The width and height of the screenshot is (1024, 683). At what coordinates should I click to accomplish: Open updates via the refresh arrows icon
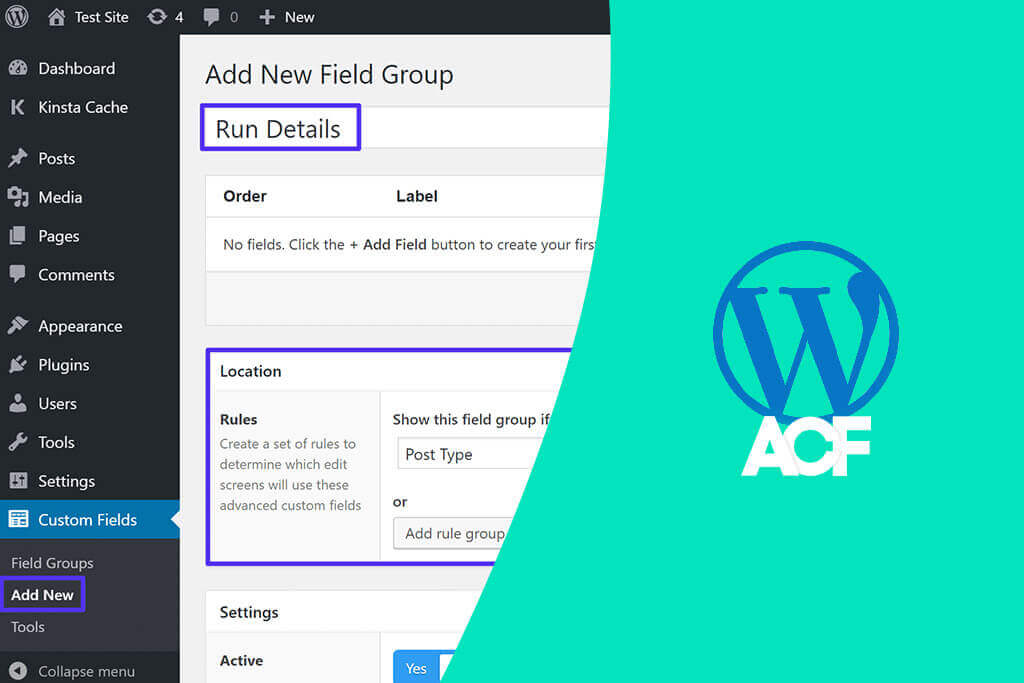click(x=156, y=16)
